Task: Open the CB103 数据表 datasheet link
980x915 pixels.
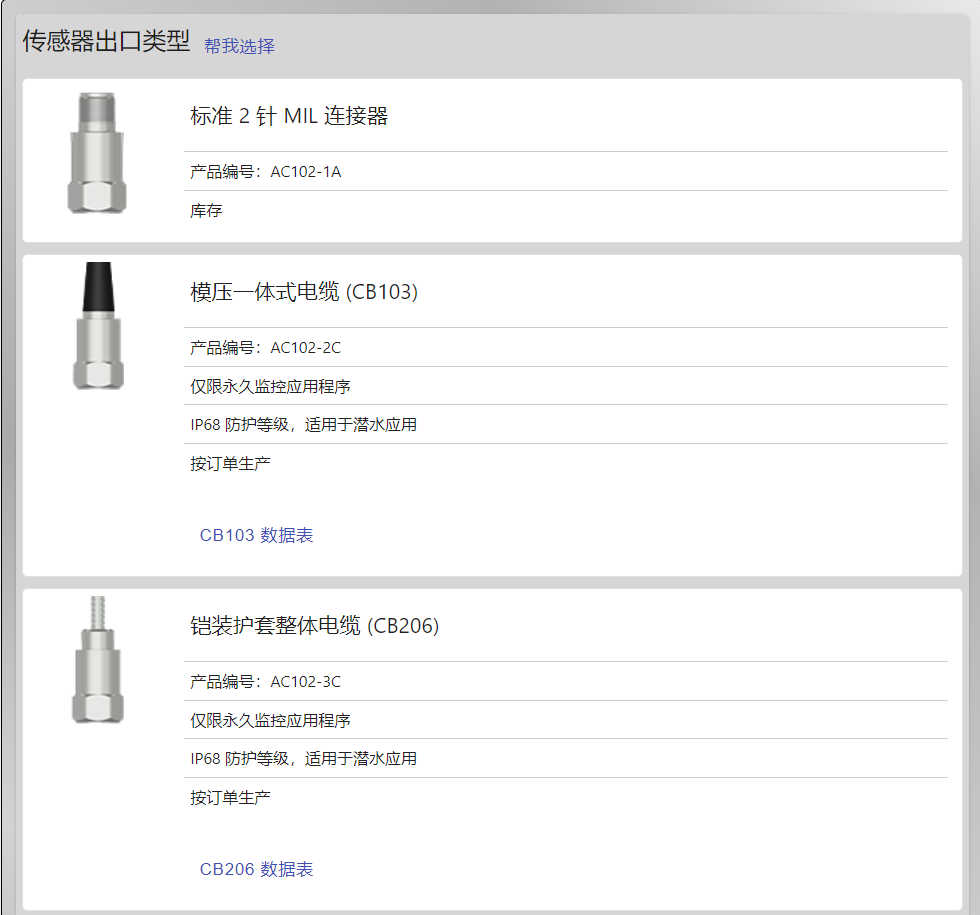Action: (x=256, y=536)
